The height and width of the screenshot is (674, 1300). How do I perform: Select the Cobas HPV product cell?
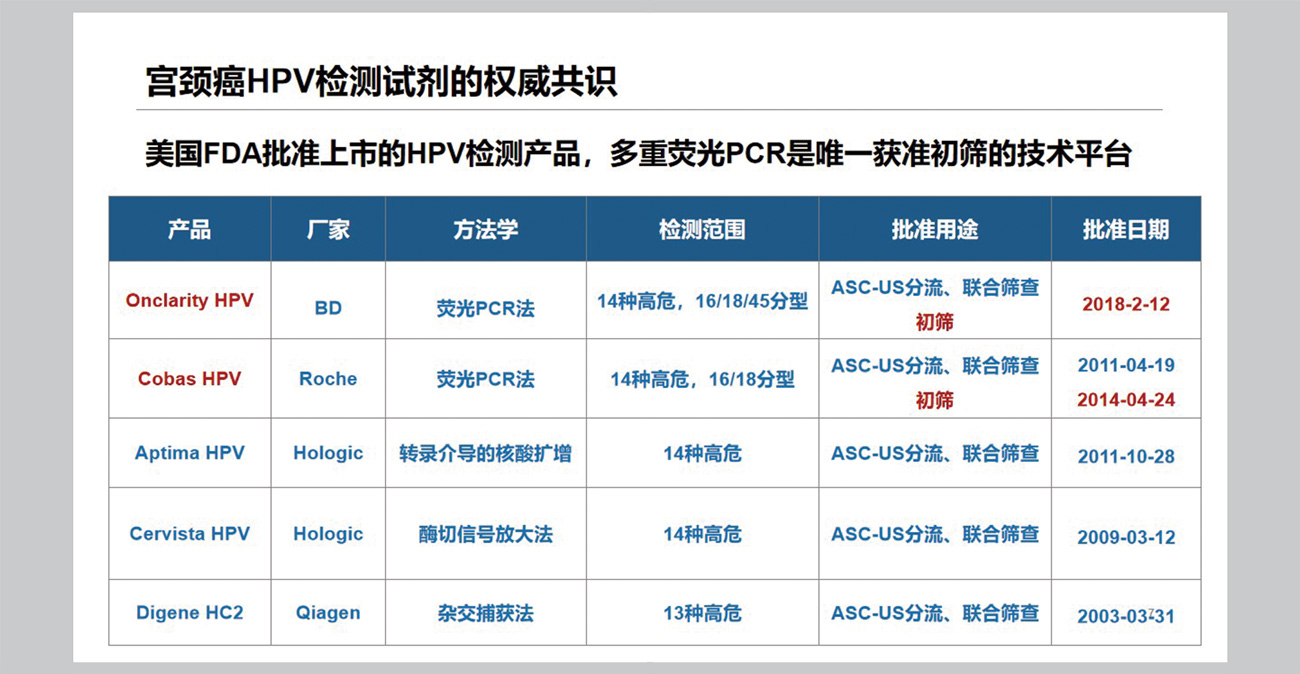tap(189, 379)
